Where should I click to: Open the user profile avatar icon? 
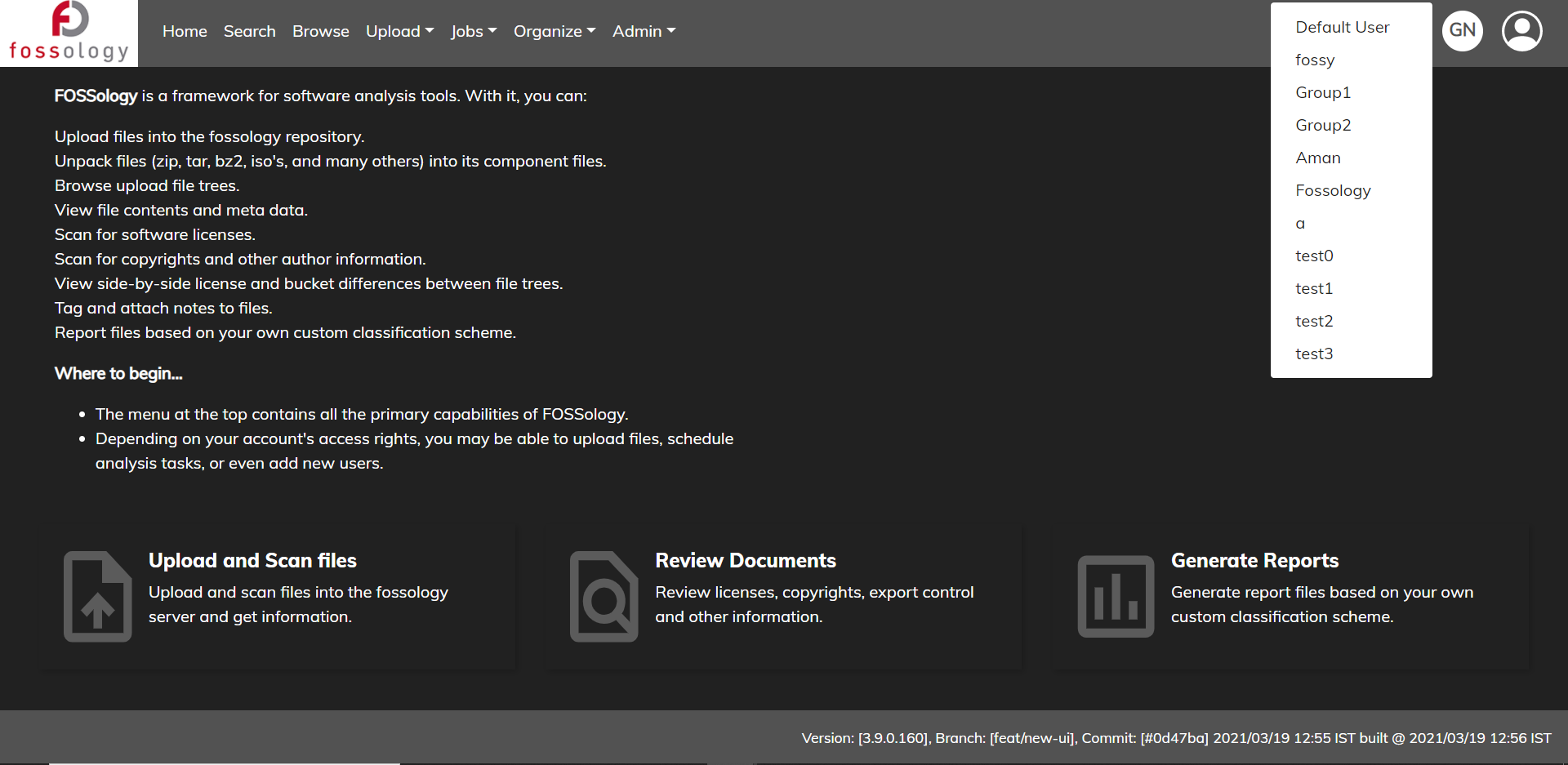coord(1521,31)
